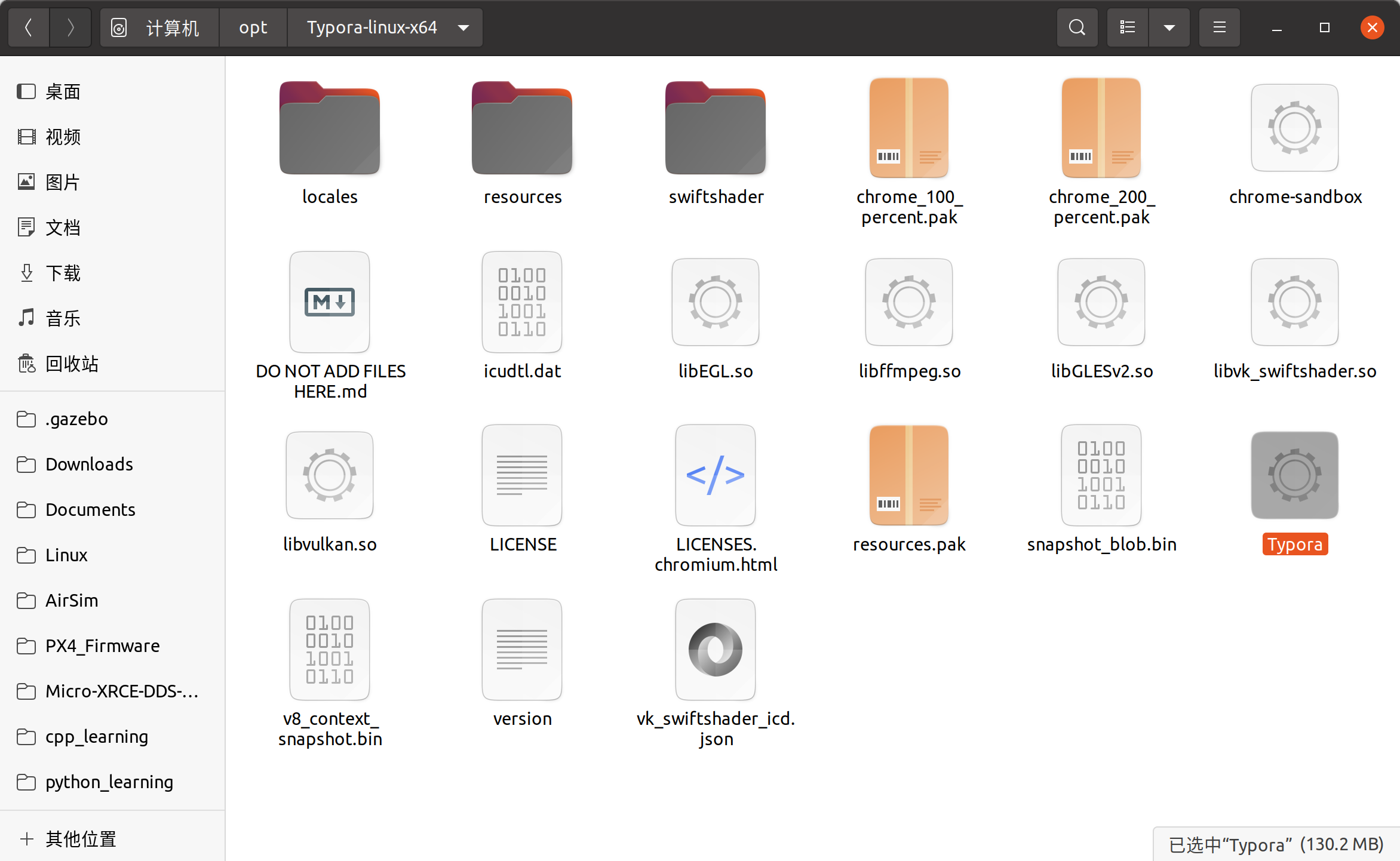Open view options dropdown arrow
The height and width of the screenshot is (861, 1400).
click(1169, 27)
